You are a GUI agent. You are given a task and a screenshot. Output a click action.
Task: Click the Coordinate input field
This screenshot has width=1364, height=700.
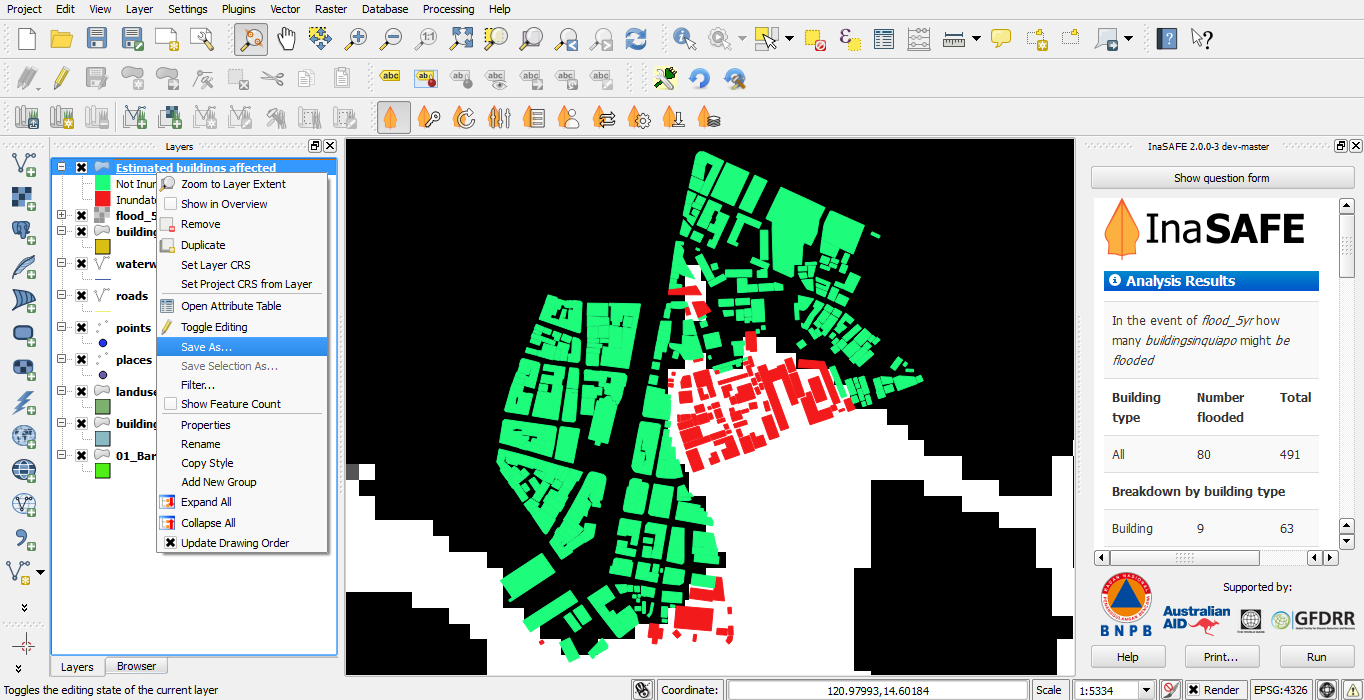[877, 690]
